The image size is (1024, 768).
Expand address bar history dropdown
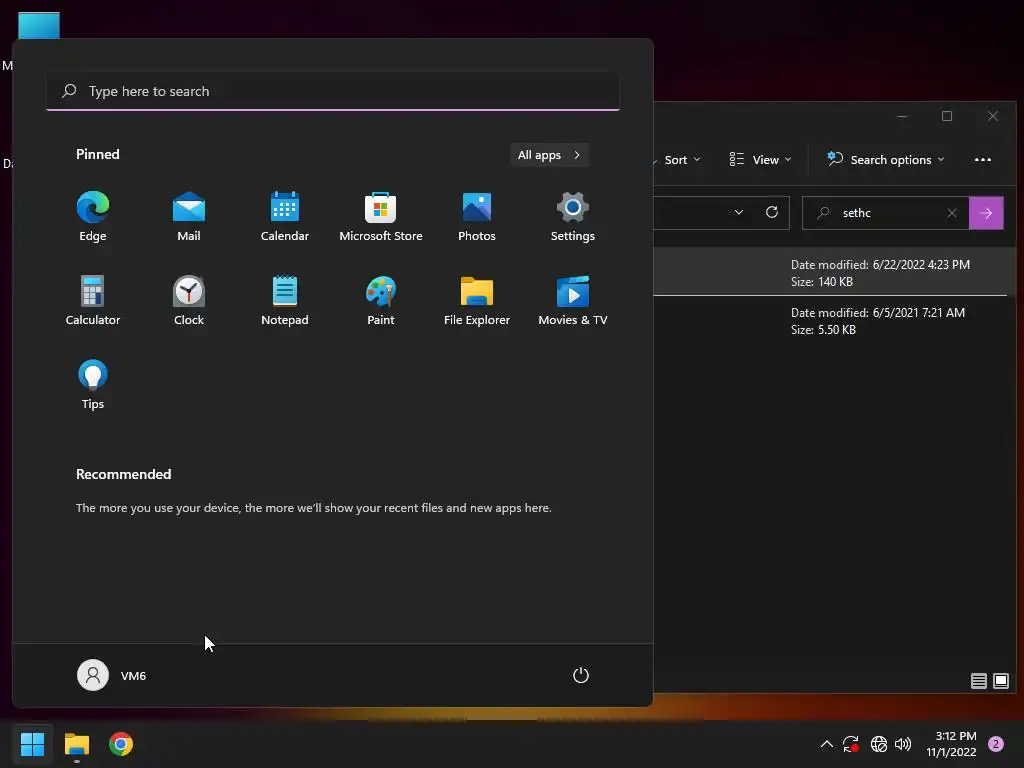[x=739, y=213]
